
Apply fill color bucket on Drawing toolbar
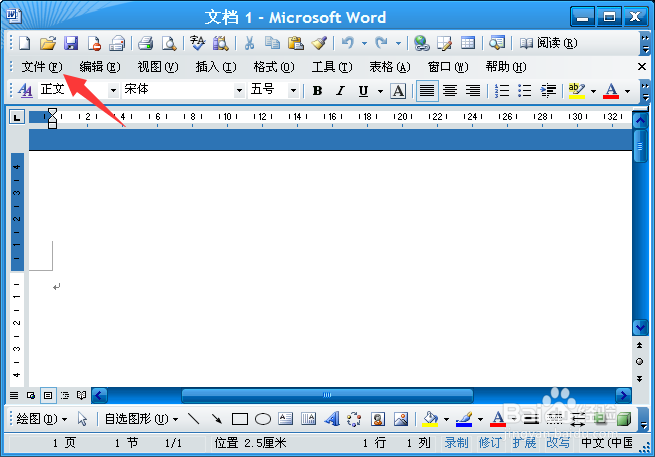click(x=430, y=419)
